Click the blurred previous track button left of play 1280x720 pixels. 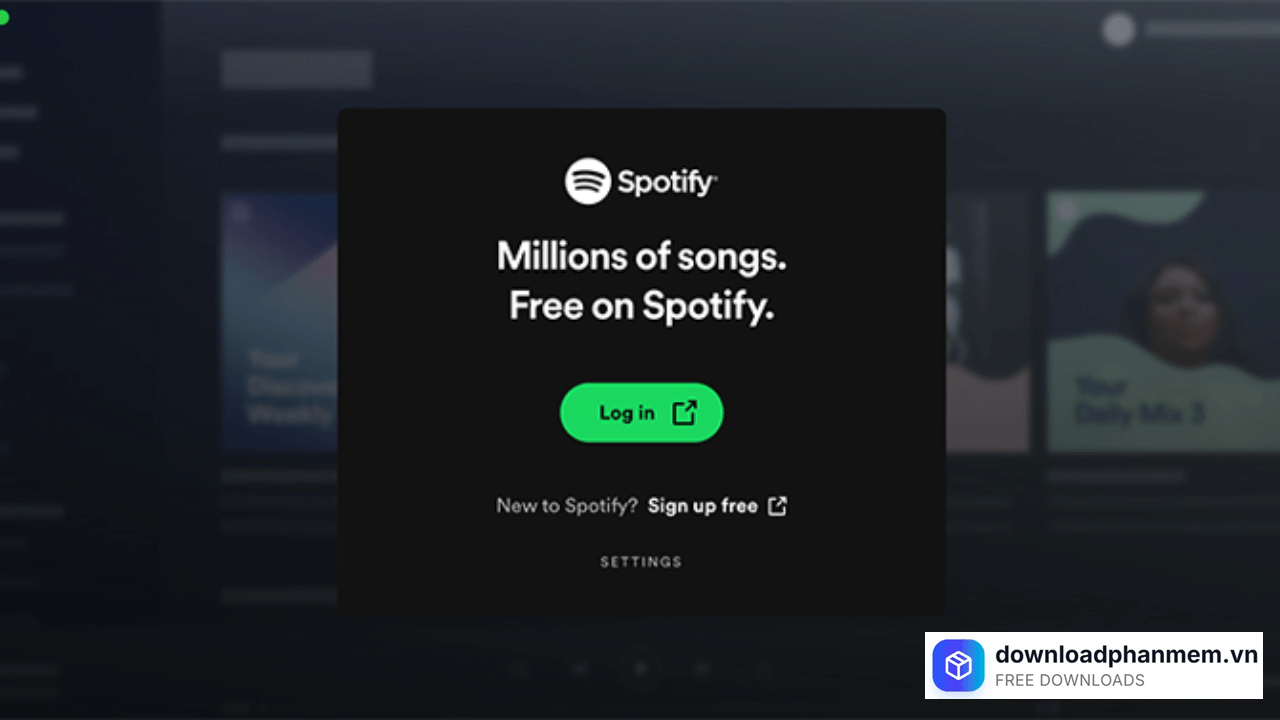[581, 668]
